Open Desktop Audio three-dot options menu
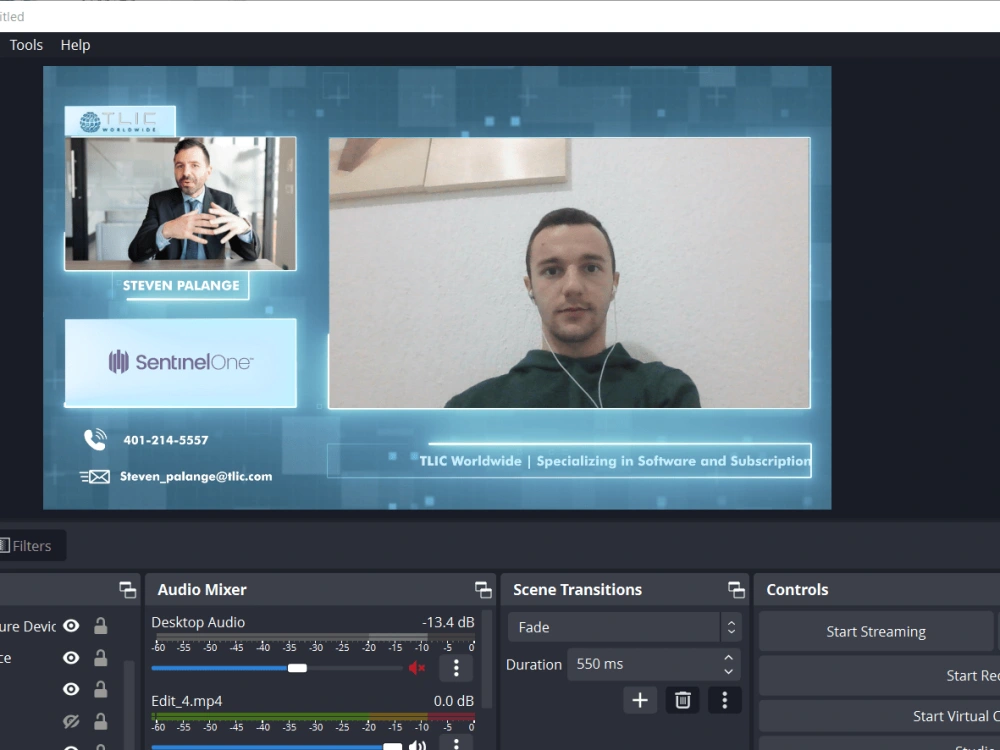1000x750 pixels. (456, 668)
